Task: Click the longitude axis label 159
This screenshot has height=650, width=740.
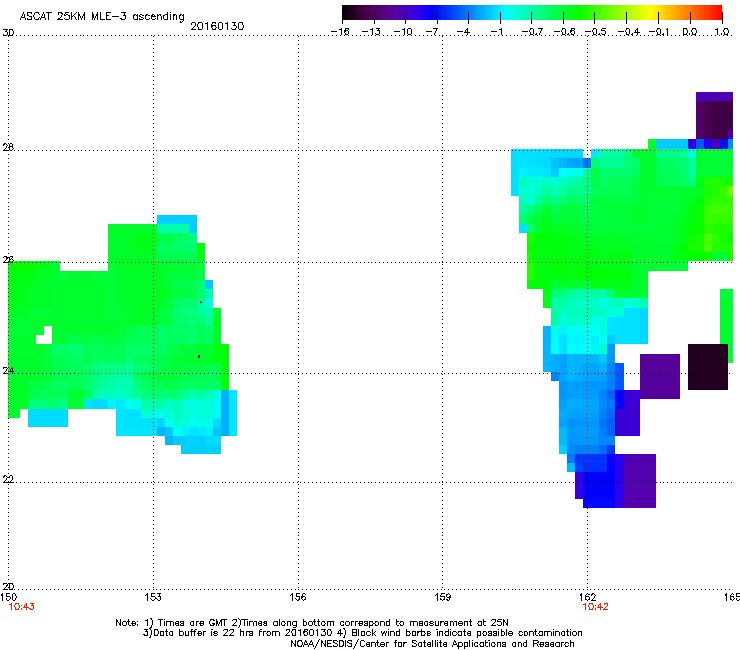Action: coord(442,598)
